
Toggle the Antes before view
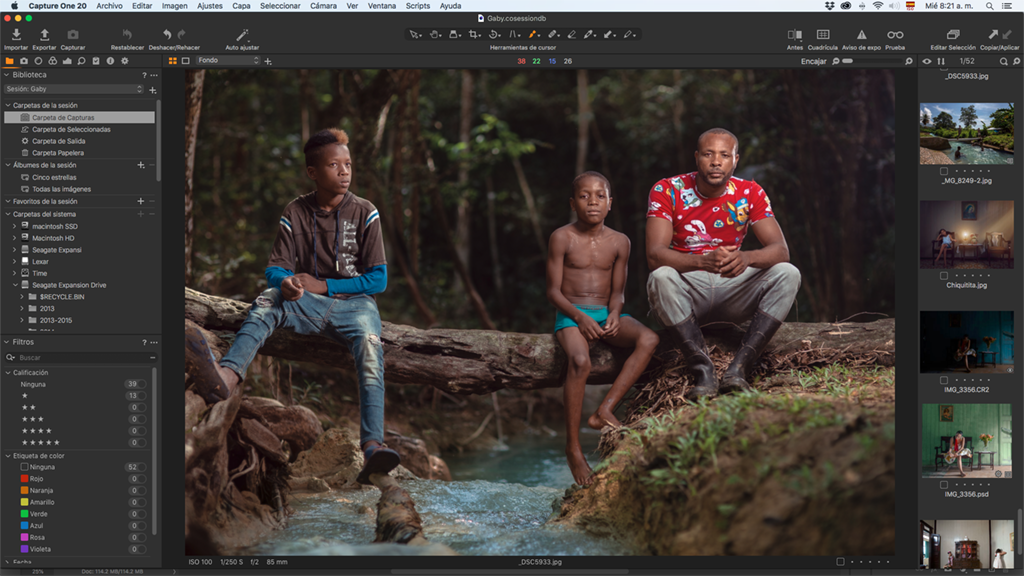795,35
